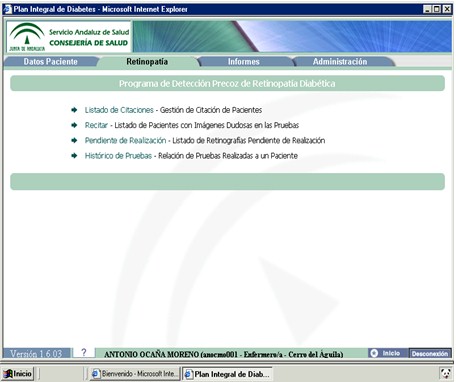Click the arrow bullet beside Recitar
The height and width of the screenshot is (382, 456).
point(74,125)
